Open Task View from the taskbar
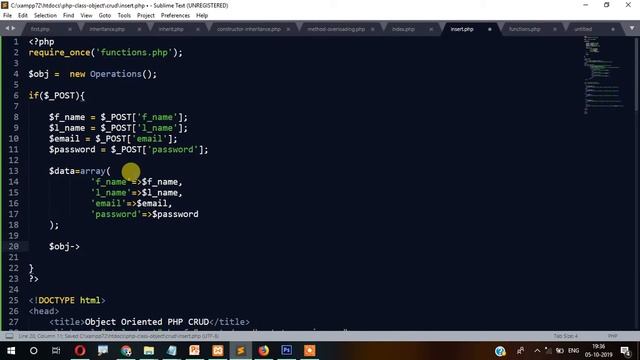This screenshot has height=360, width=640. [56, 351]
